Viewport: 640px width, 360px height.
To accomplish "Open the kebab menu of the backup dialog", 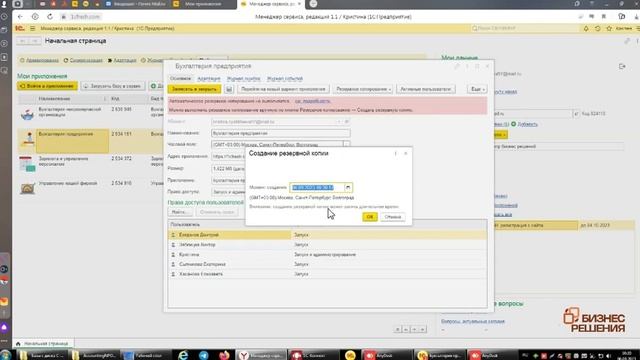I will (x=396, y=153).
